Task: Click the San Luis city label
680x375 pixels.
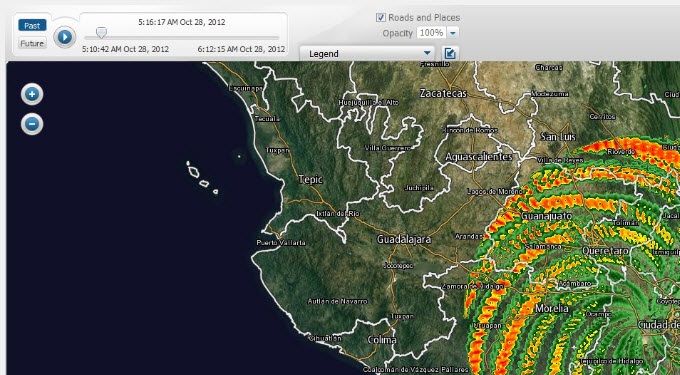Action: pos(558,137)
